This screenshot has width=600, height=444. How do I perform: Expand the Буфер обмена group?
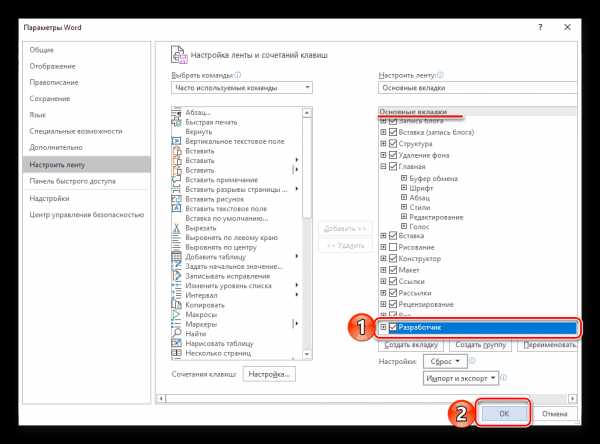tap(404, 178)
